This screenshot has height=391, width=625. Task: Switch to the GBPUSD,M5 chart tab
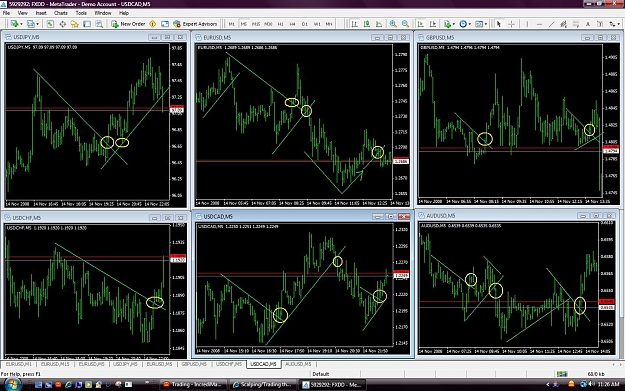(x=194, y=364)
